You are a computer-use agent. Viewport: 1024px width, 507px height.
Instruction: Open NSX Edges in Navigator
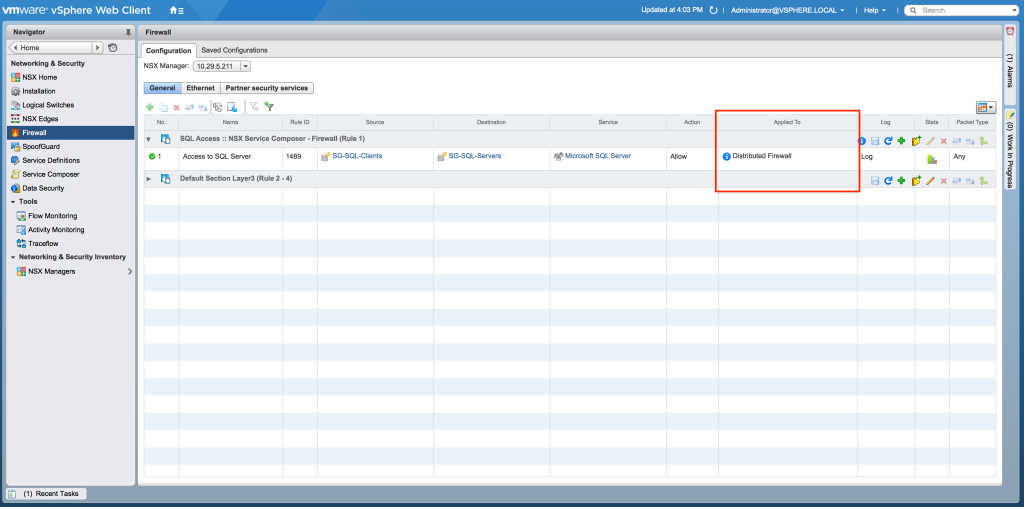[x=40, y=119]
